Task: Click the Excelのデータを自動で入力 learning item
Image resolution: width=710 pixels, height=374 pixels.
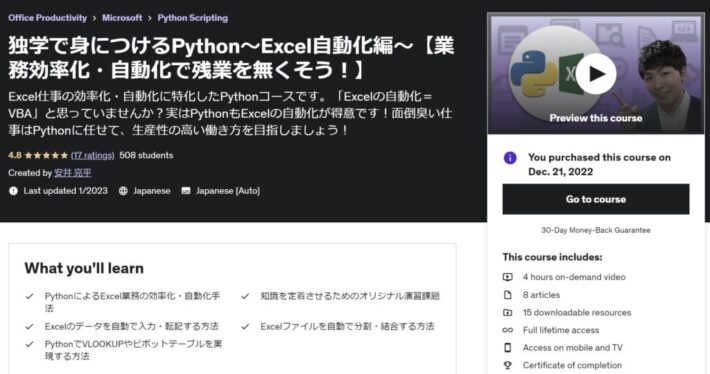Action: click(131, 326)
